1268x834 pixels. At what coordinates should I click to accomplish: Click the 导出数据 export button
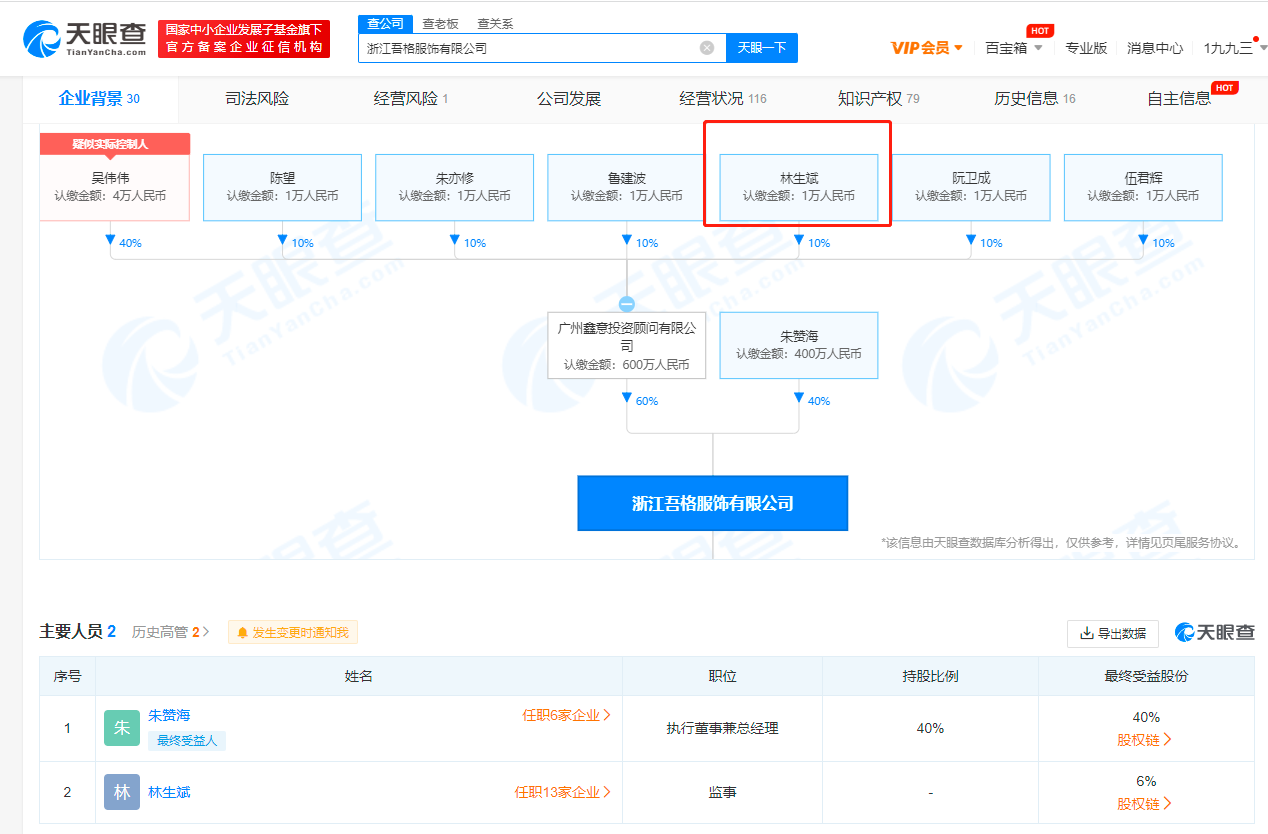click(x=1113, y=633)
